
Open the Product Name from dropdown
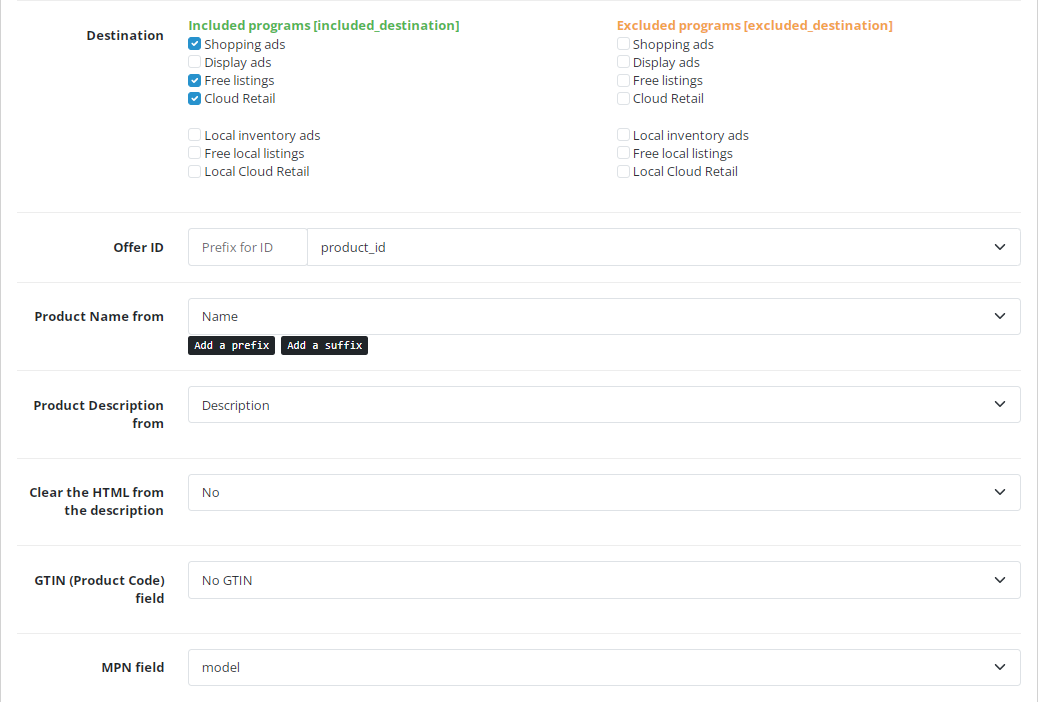pos(604,317)
